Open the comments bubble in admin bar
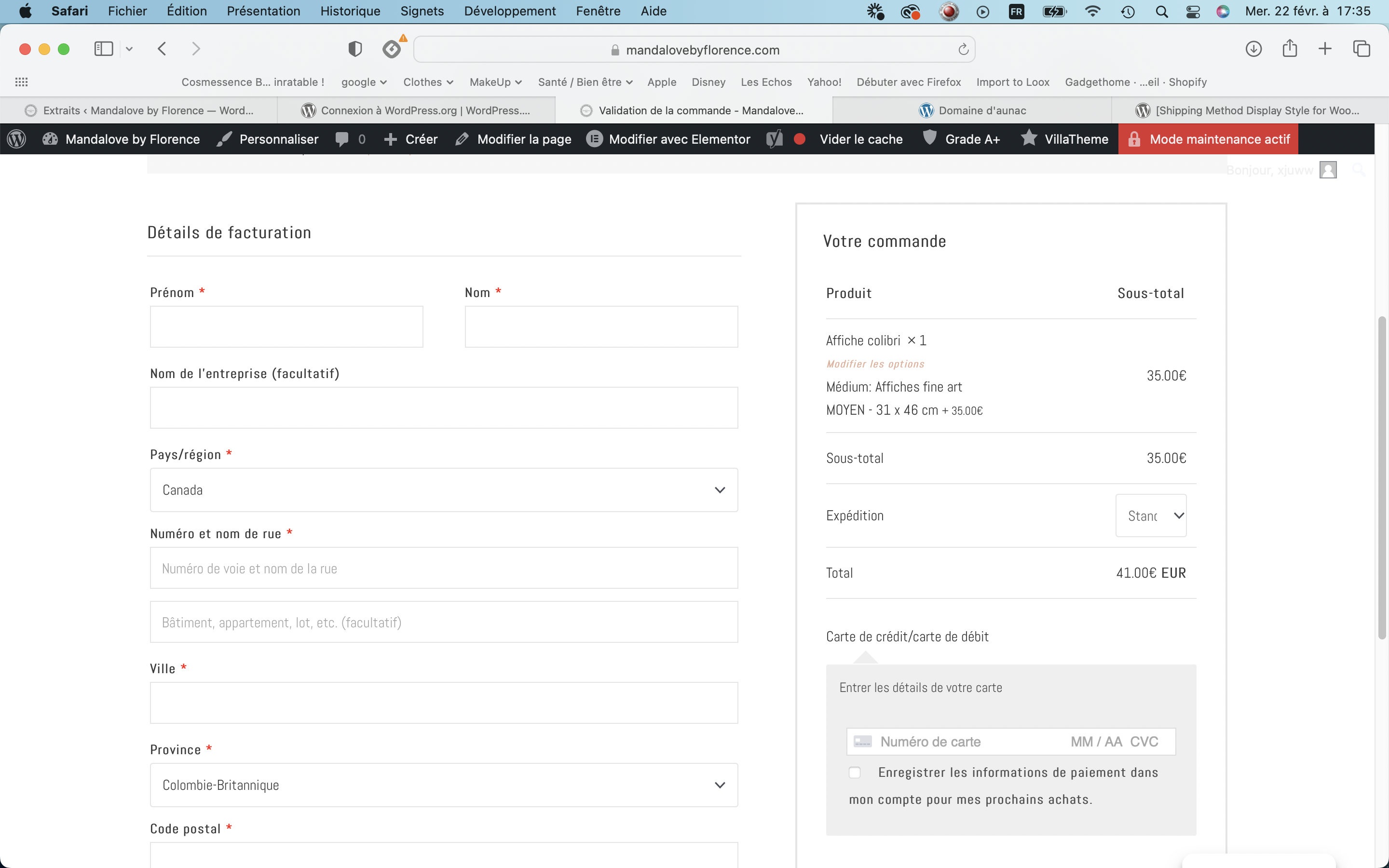Image resolution: width=1389 pixels, height=868 pixels. click(x=342, y=139)
